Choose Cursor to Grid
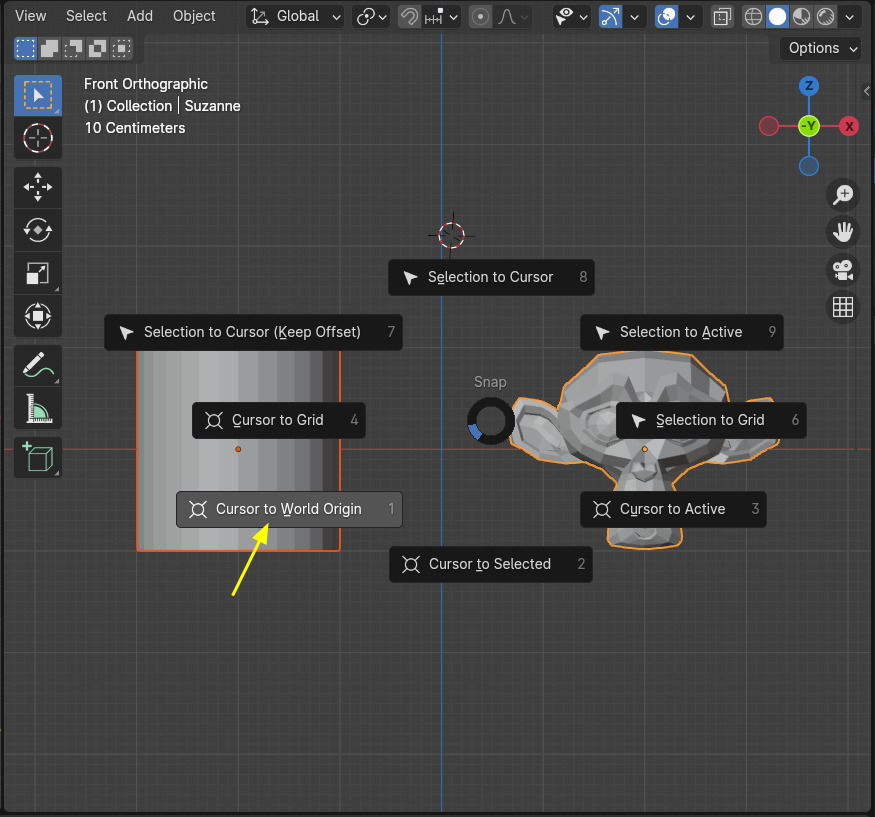This screenshot has width=875, height=817. tap(278, 420)
